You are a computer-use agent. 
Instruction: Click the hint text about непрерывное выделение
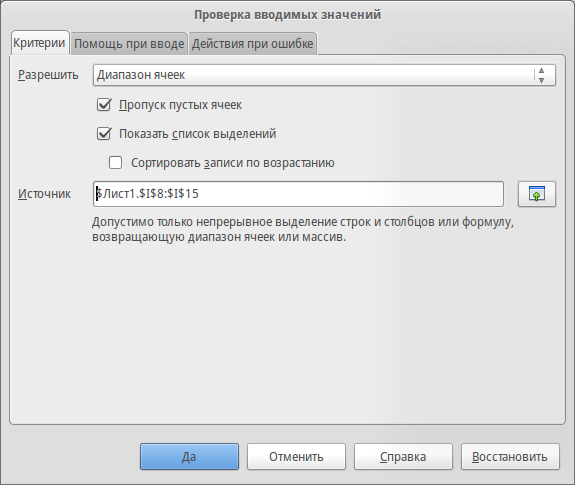(x=303, y=229)
